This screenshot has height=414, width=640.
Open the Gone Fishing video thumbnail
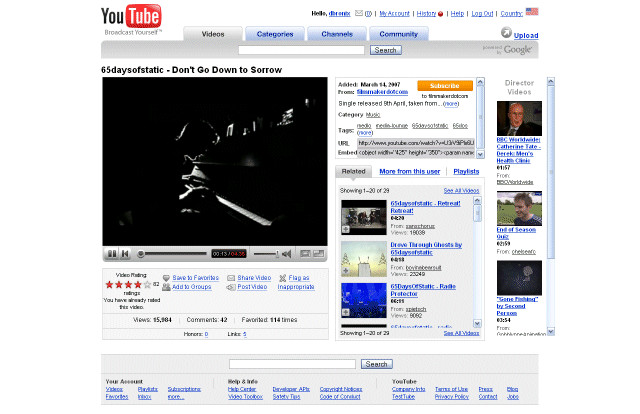(519, 278)
